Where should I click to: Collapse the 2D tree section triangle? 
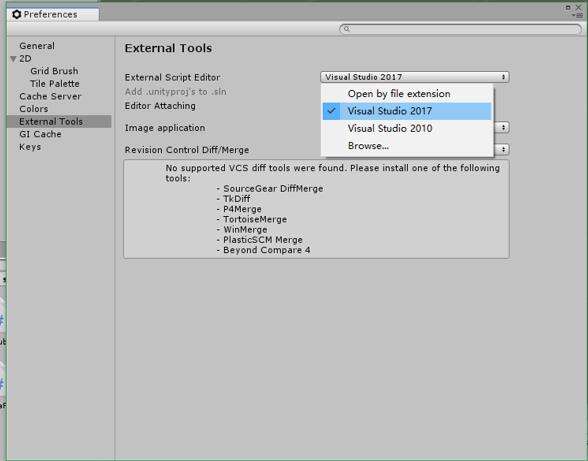(14, 59)
